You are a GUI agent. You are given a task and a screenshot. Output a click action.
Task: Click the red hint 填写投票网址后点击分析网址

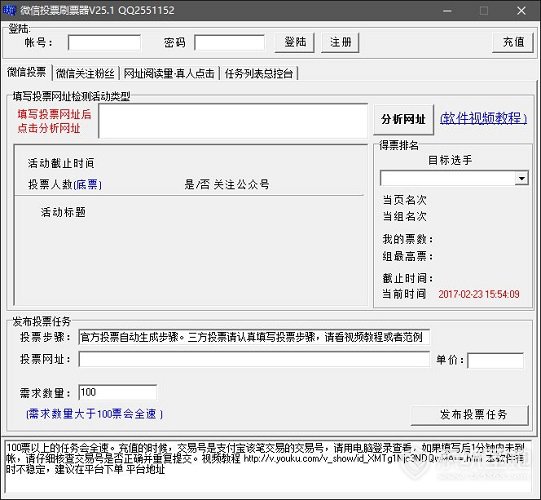click(x=54, y=121)
